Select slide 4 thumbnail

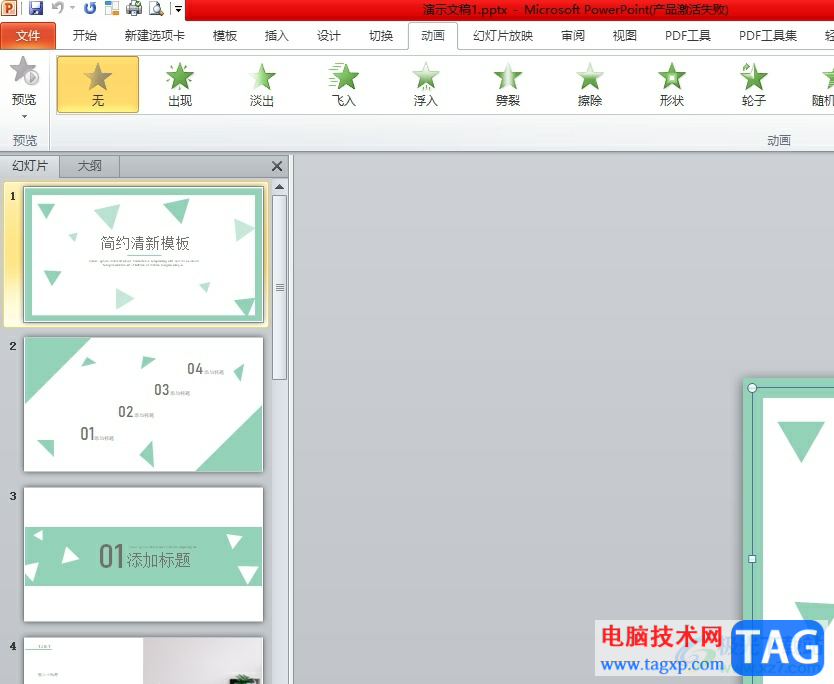point(144,661)
